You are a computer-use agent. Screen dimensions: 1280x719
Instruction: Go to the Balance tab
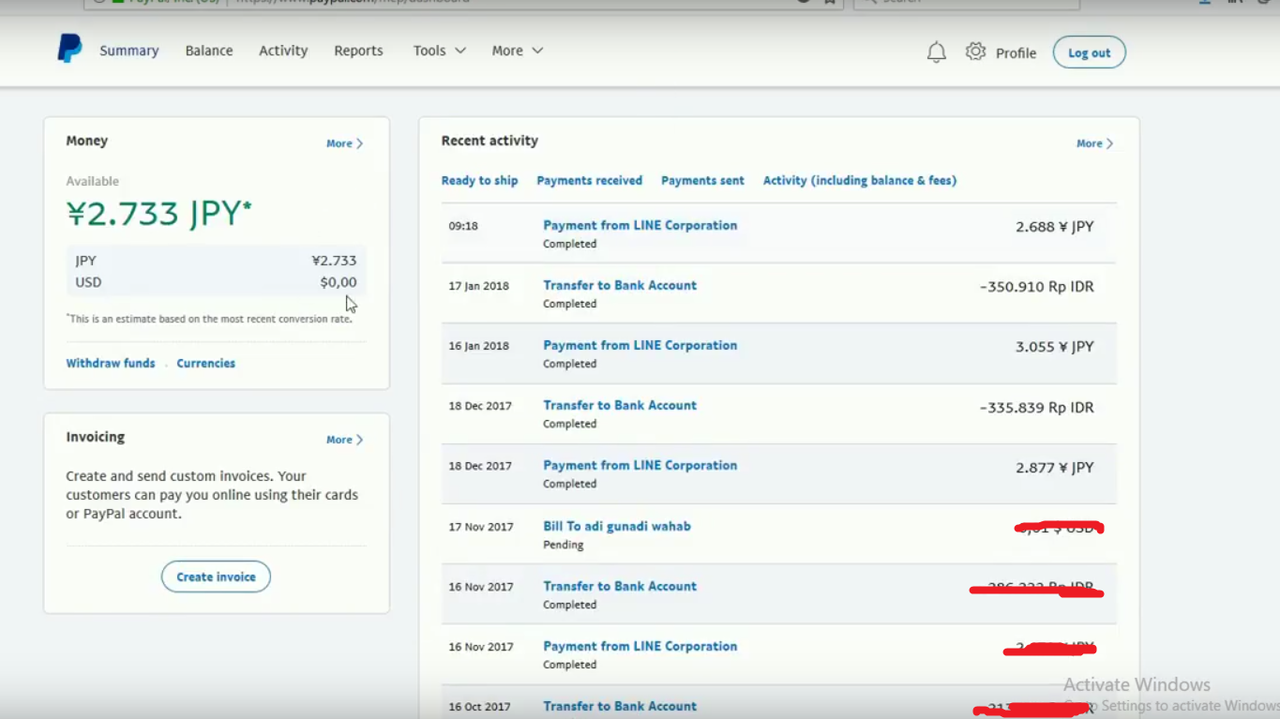(209, 51)
